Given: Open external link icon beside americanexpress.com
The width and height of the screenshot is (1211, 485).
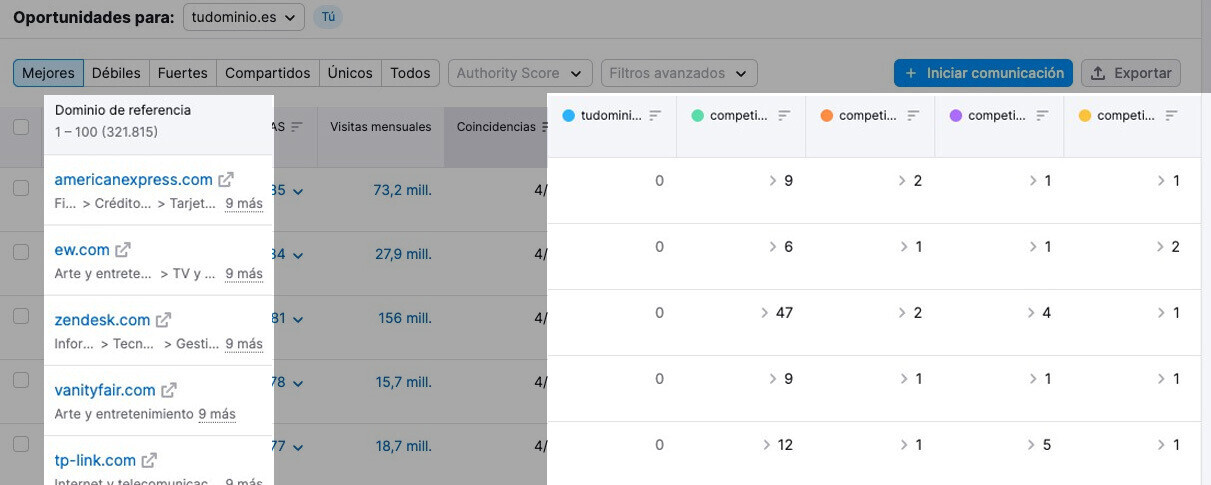Looking at the screenshot, I should (x=227, y=180).
